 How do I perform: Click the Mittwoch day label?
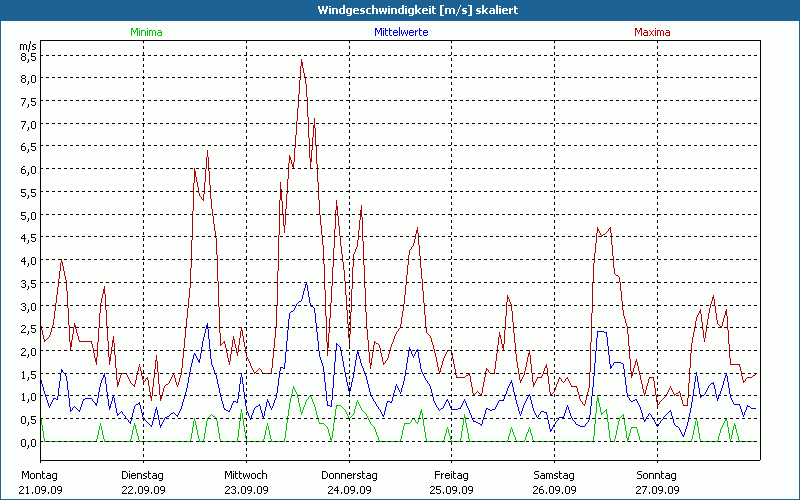point(246,476)
